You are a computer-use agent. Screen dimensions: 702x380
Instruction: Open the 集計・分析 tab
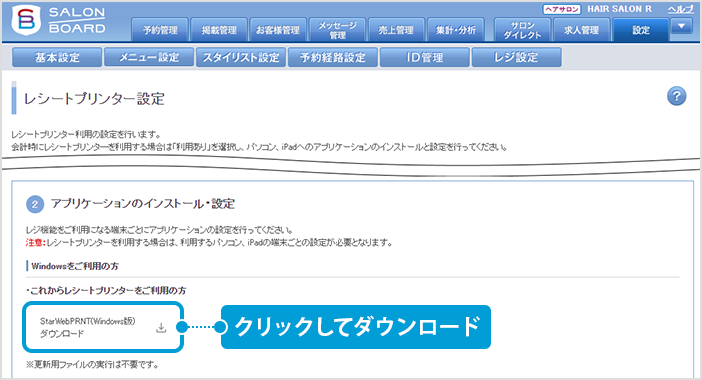point(456,30)
